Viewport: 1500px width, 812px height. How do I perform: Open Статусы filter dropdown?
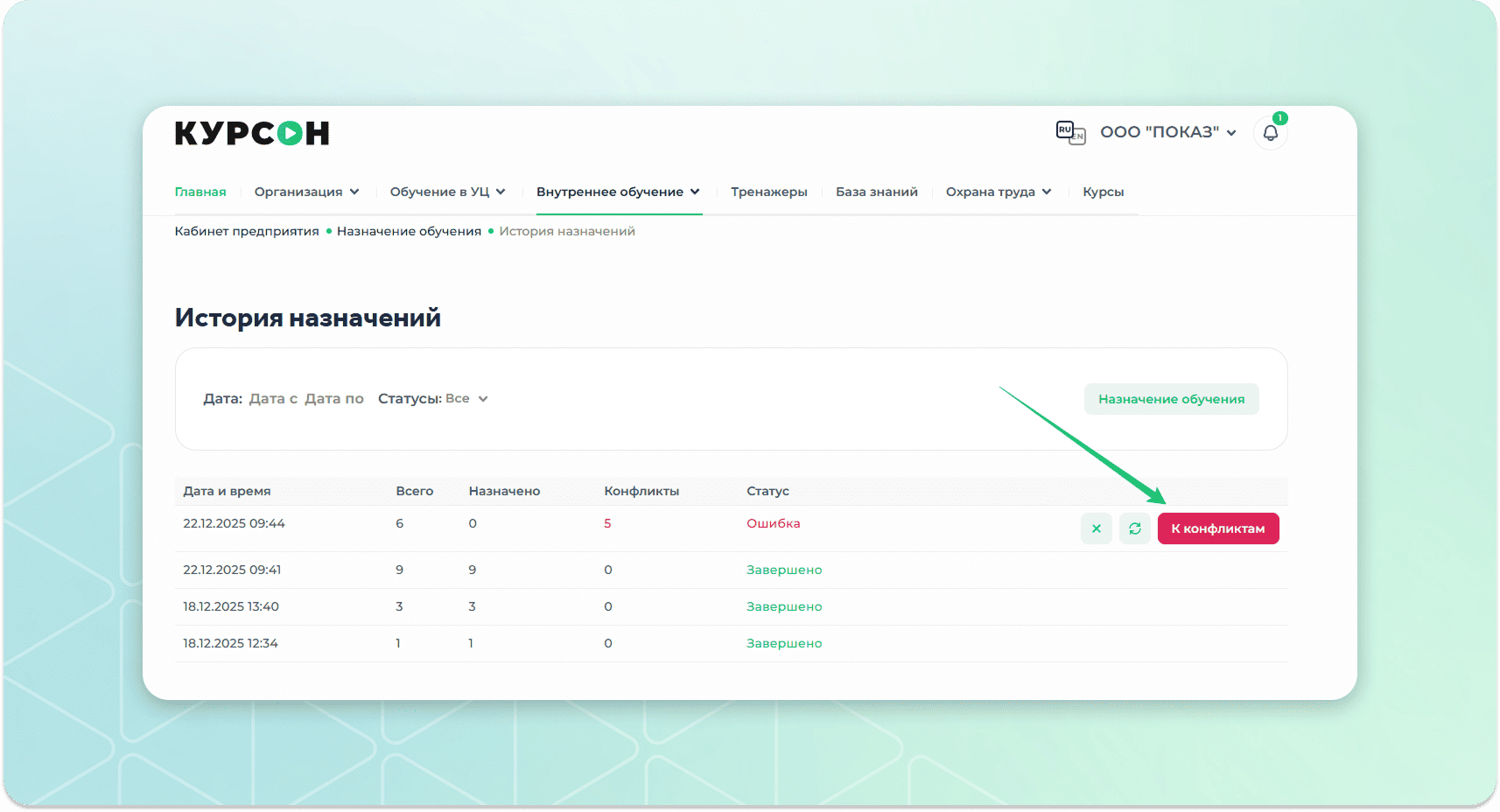tap(466, 399)
